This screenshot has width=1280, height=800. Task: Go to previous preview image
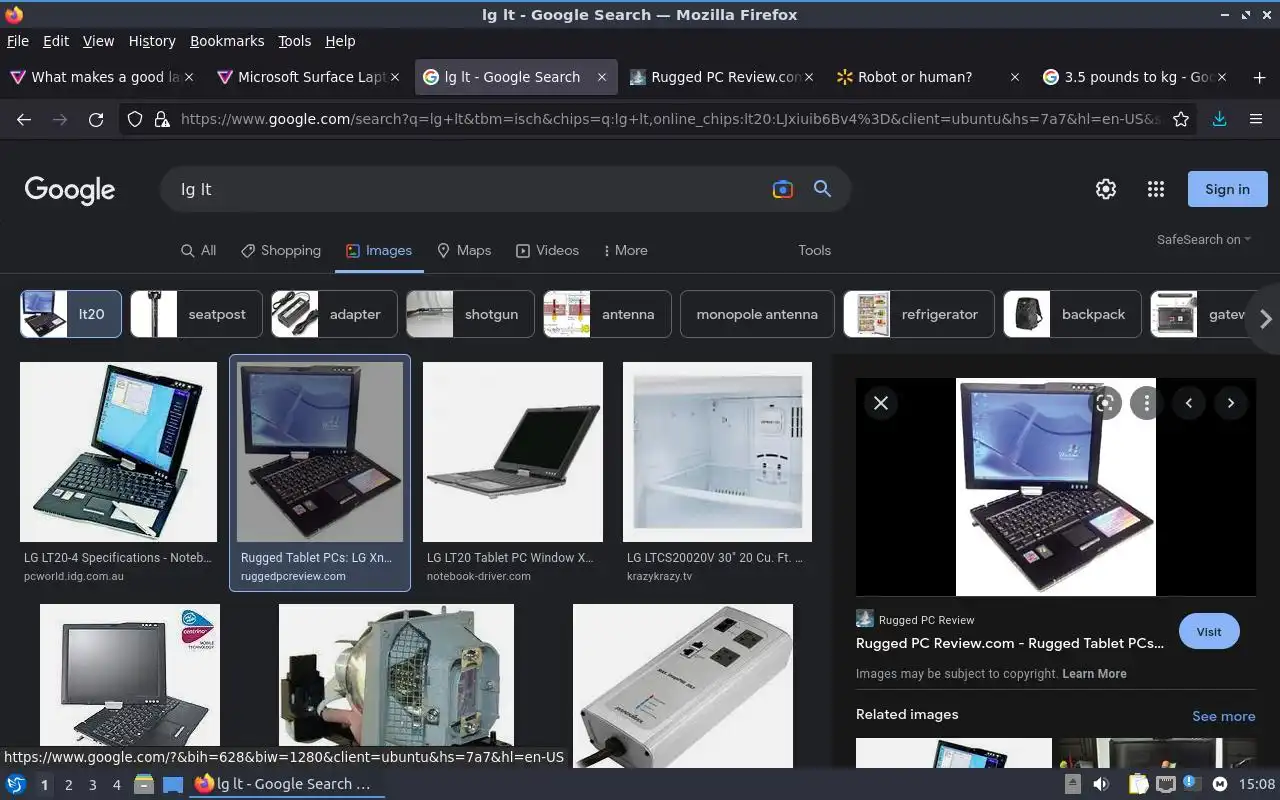(1189, 403)
